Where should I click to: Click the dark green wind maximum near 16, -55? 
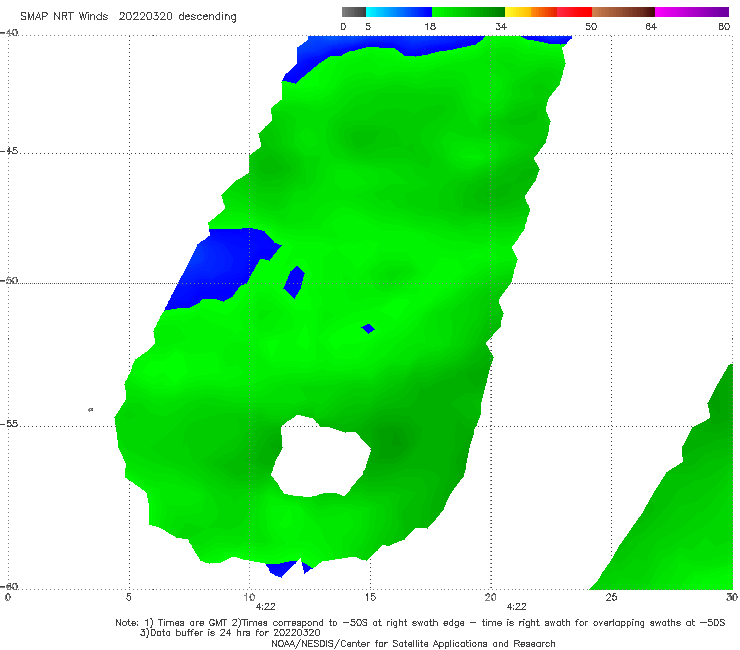(394, 441)
